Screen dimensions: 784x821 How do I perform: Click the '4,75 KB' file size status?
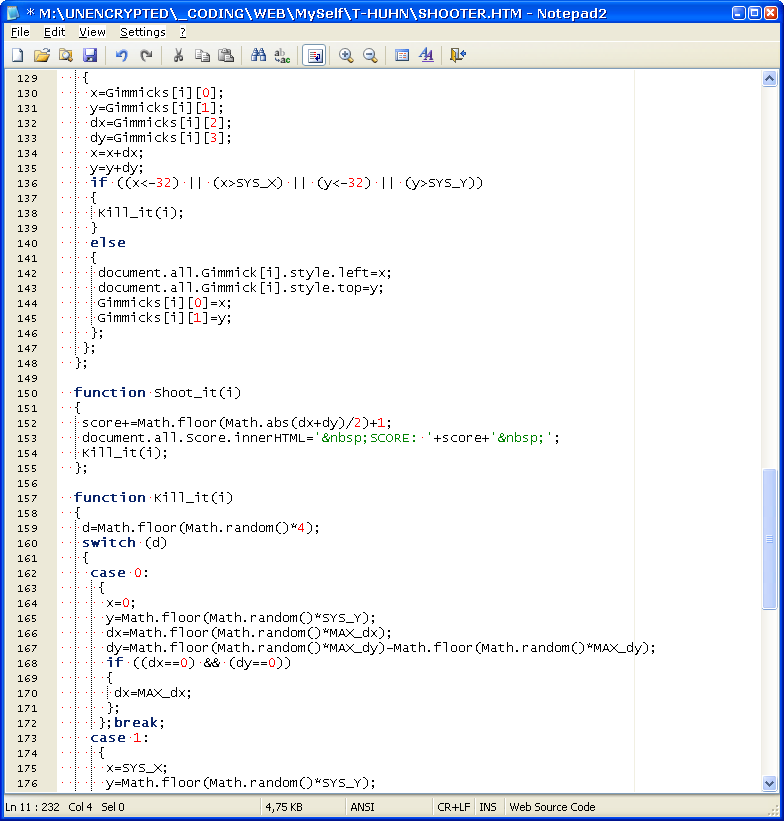(284, 807)
